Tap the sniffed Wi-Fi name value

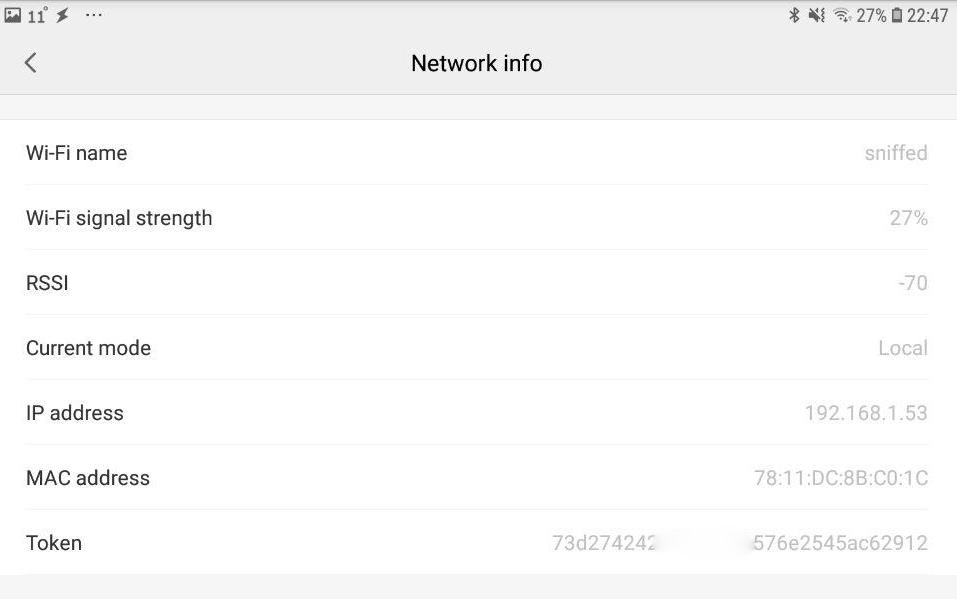[896, 153]
